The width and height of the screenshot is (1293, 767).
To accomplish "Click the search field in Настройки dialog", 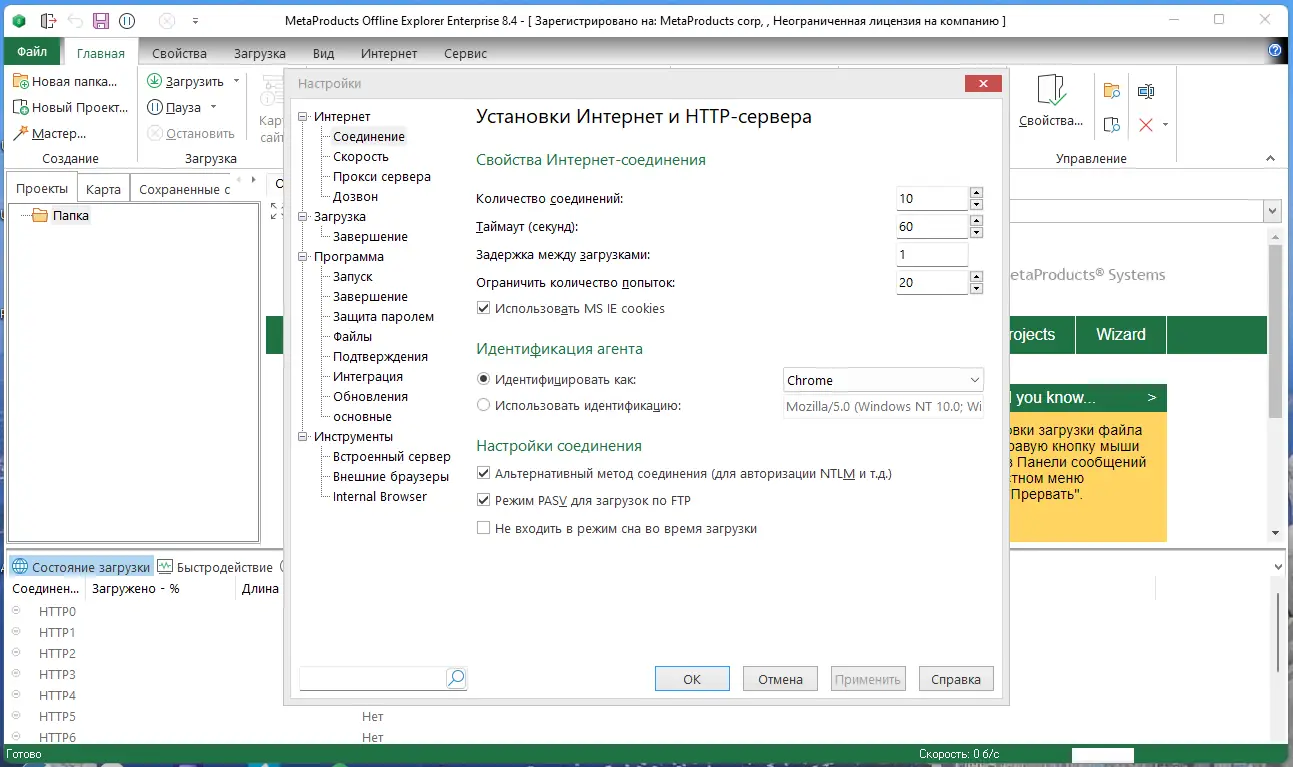I will coord(372,679).
